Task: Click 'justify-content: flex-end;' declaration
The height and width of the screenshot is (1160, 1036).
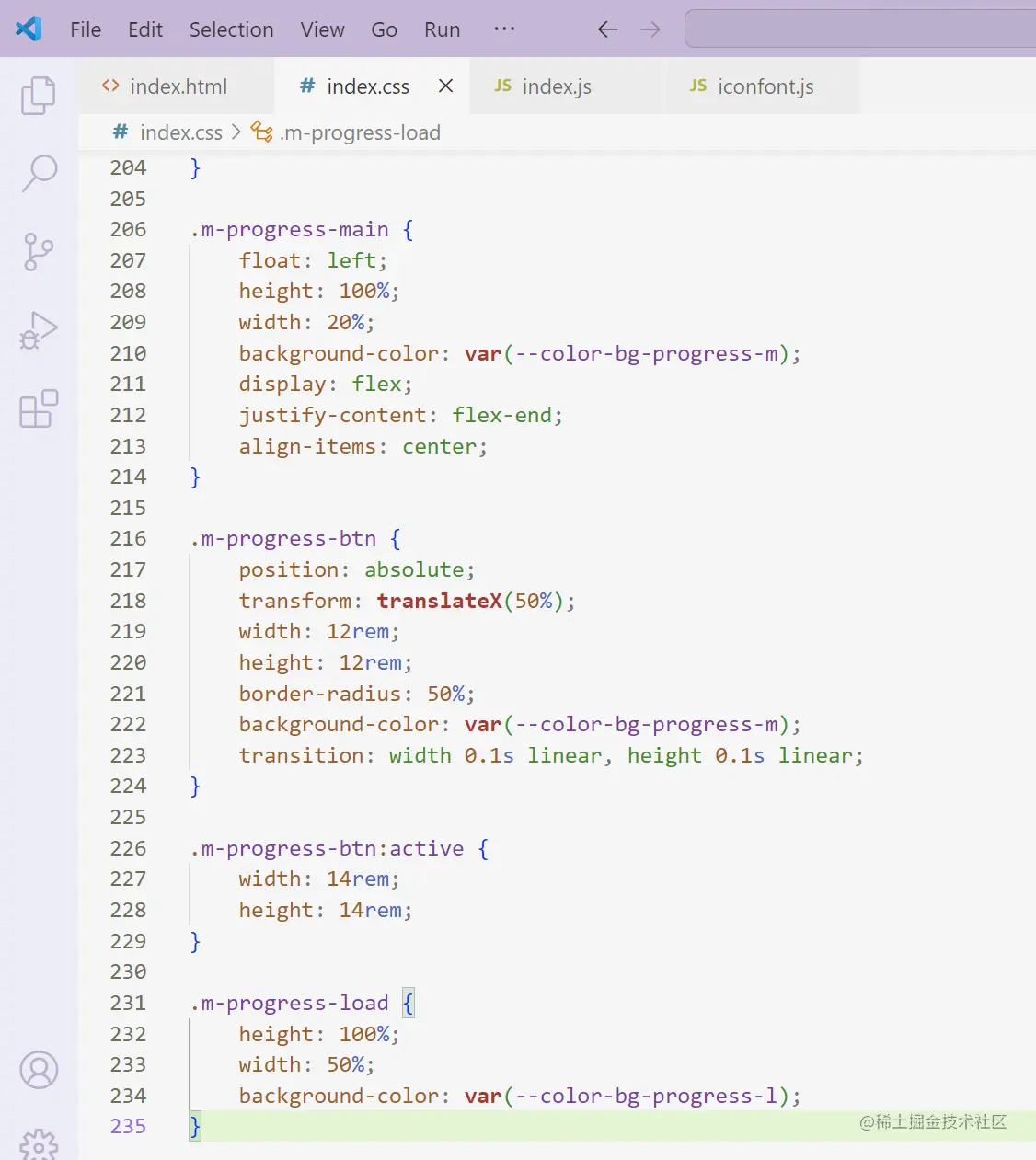Action: (x=400, y=415)
